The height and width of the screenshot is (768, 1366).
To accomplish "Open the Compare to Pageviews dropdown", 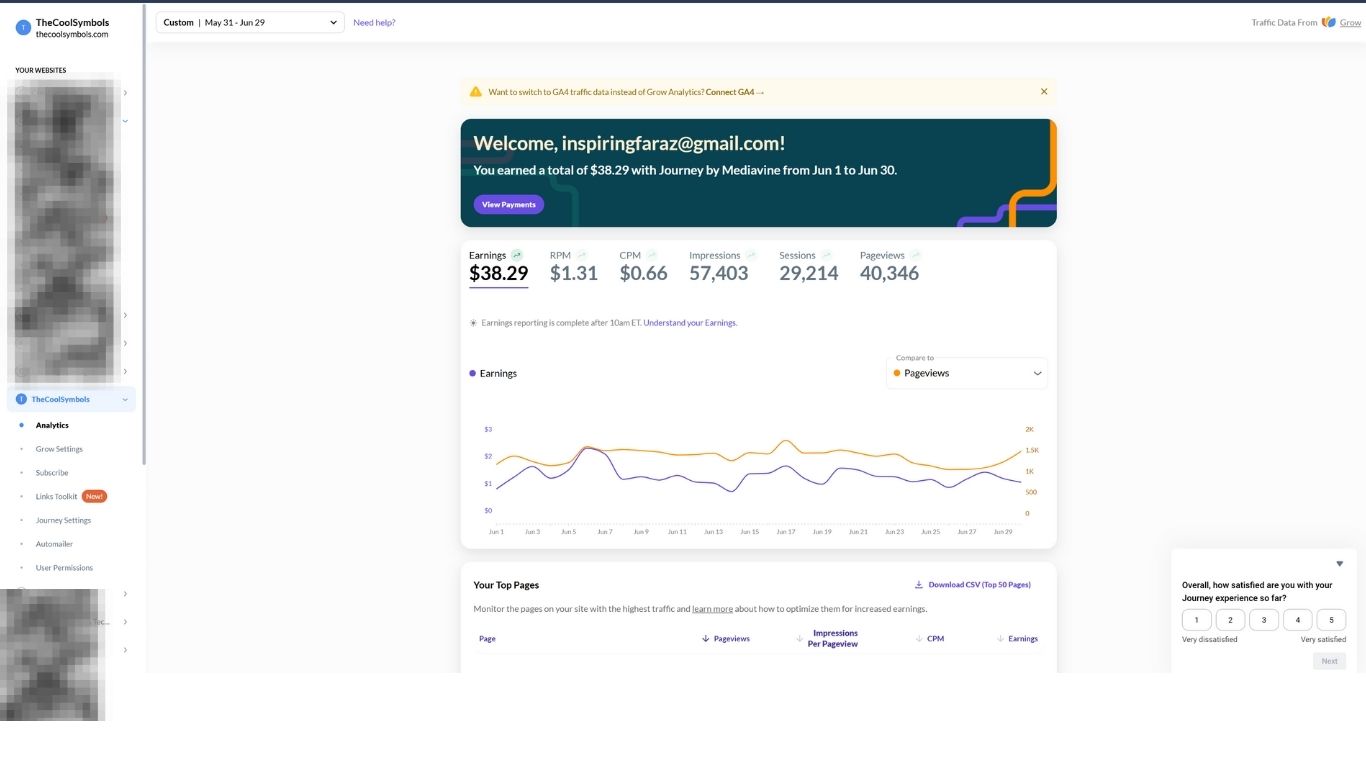I will [x=967, y=373].
